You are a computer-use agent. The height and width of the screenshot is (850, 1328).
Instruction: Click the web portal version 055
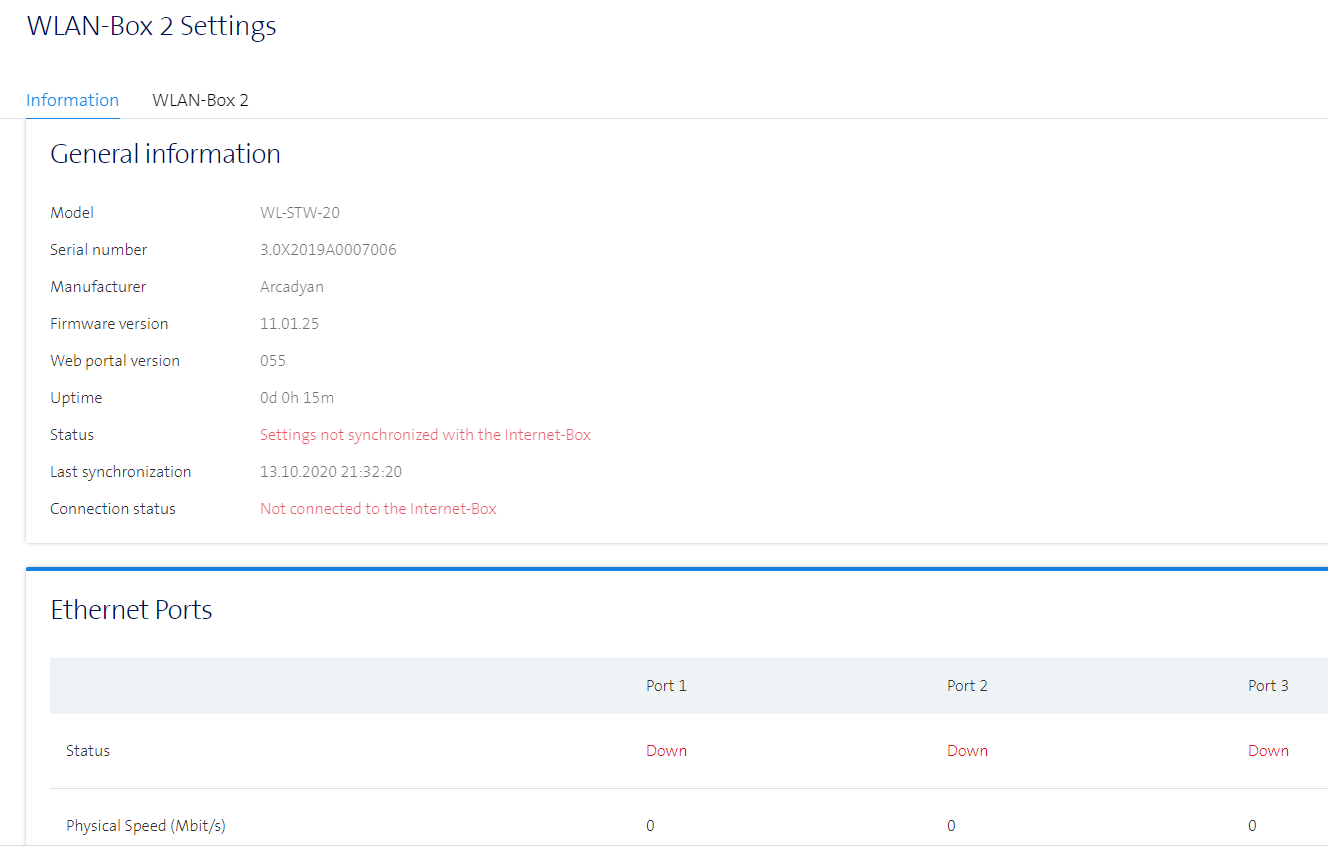273,361
